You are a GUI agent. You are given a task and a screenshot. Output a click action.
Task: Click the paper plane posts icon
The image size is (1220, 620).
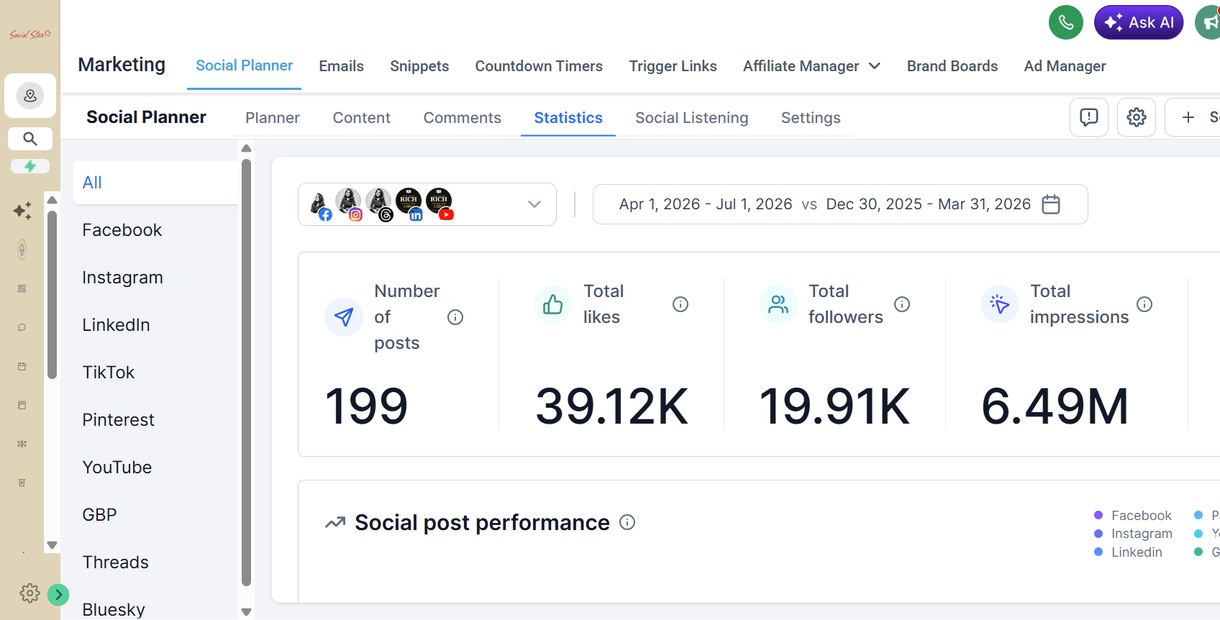click(344, 317)
